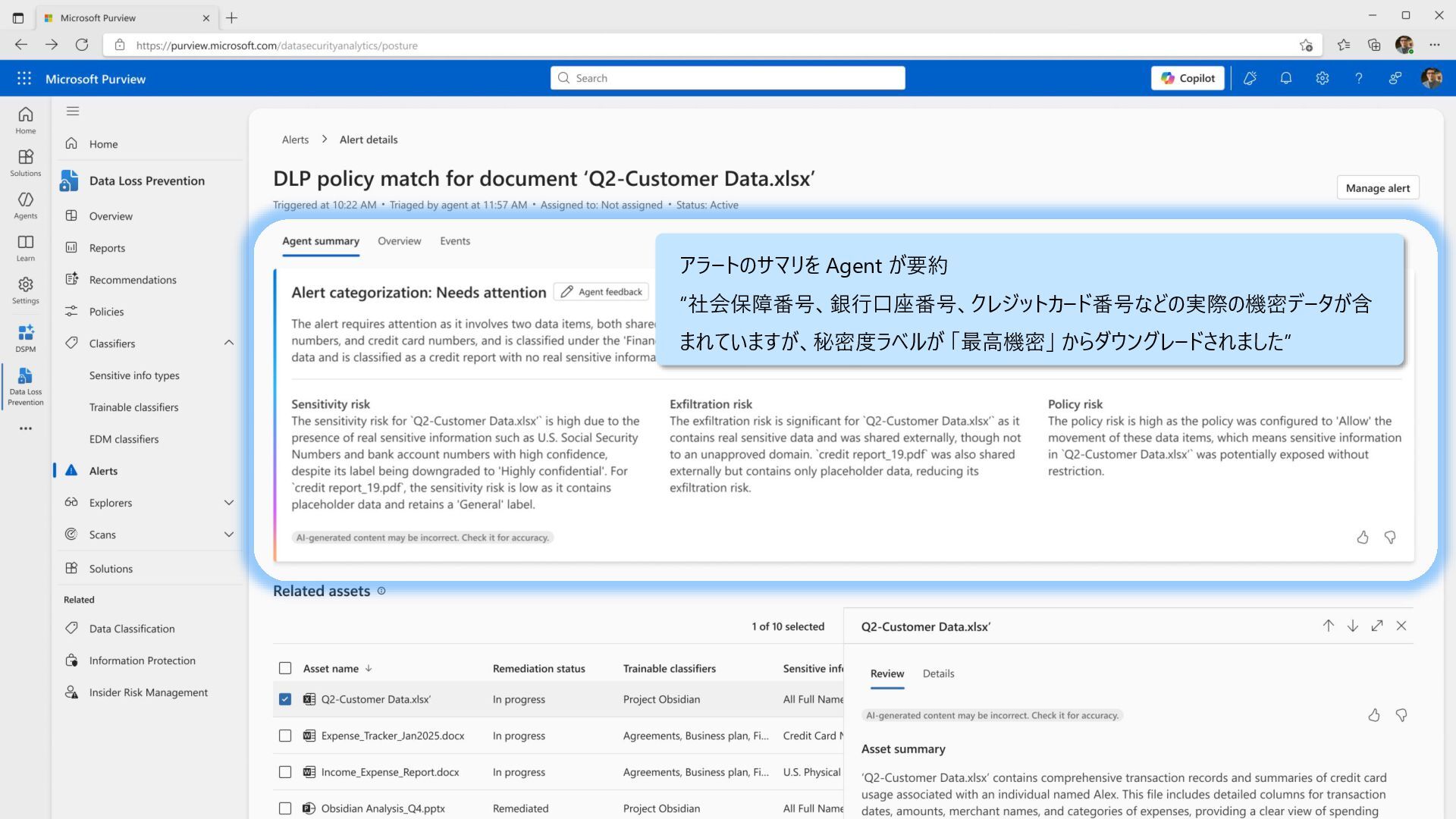Screen dimensions: 1456x819
Task: Click the Purview Search input field
Action: 728,78
